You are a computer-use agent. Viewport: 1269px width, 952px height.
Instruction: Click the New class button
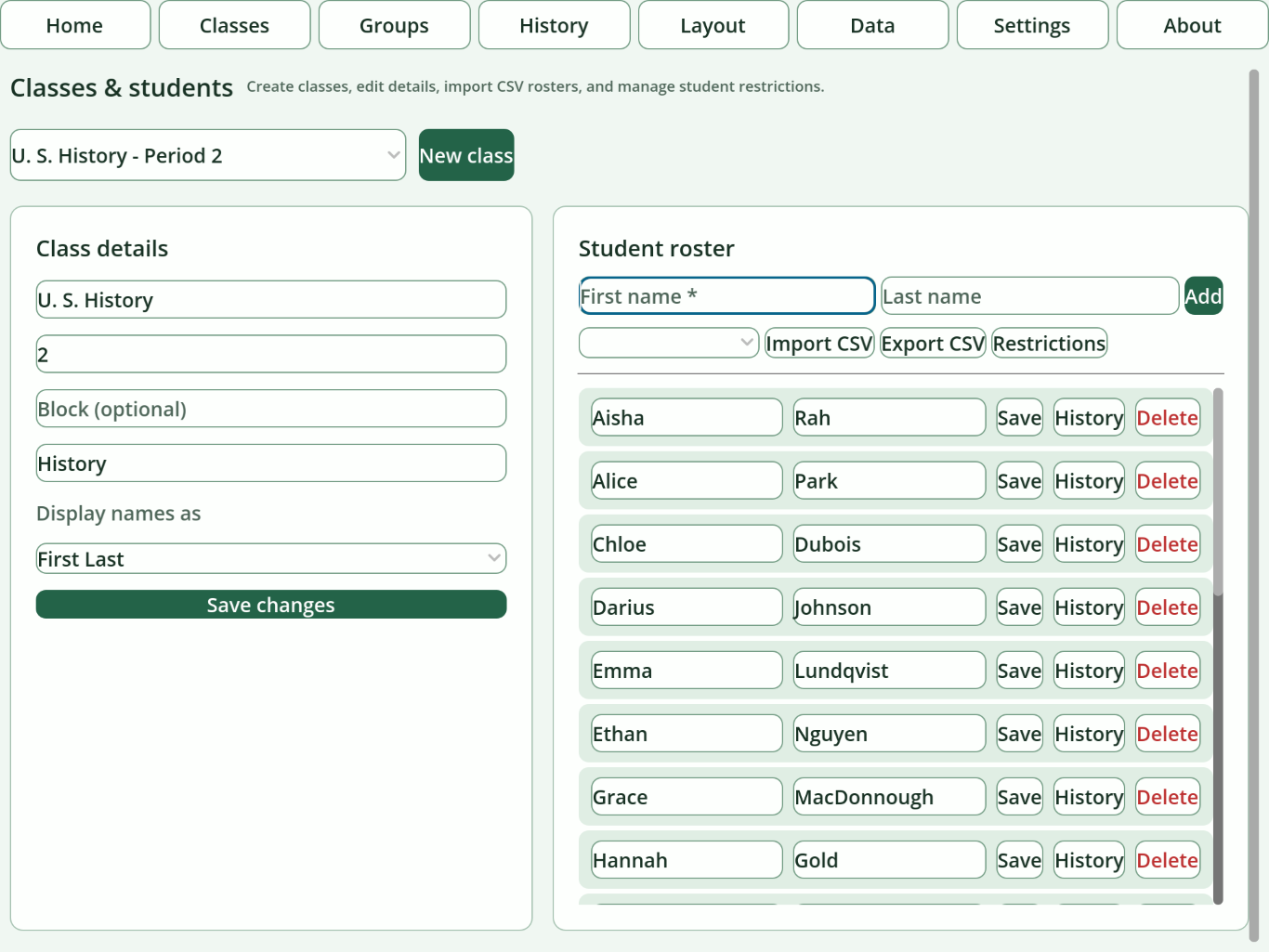[x=466, y=155]
